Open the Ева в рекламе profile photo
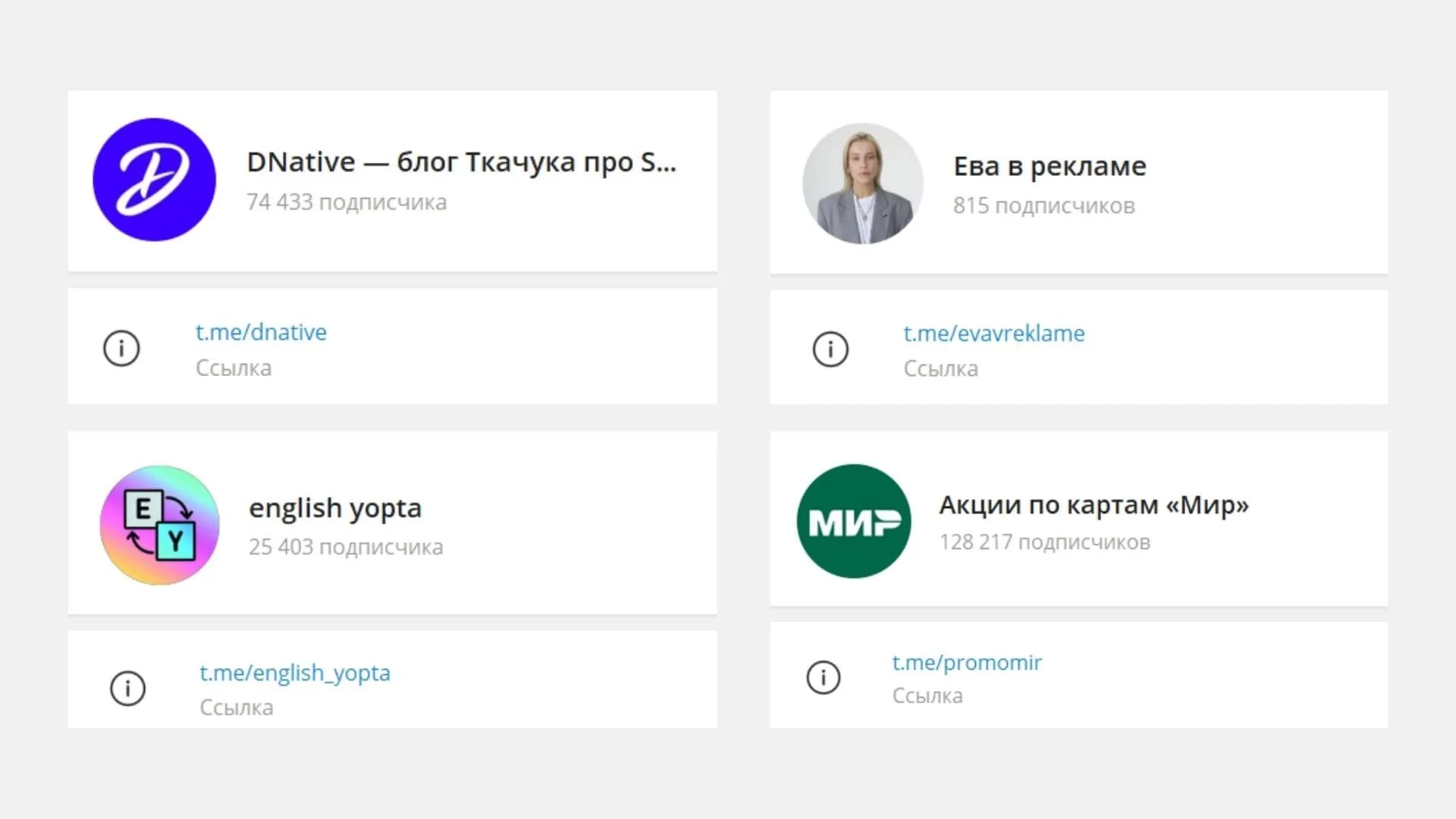This screenshot has width=1456, height=819. [x=863, y=184]
